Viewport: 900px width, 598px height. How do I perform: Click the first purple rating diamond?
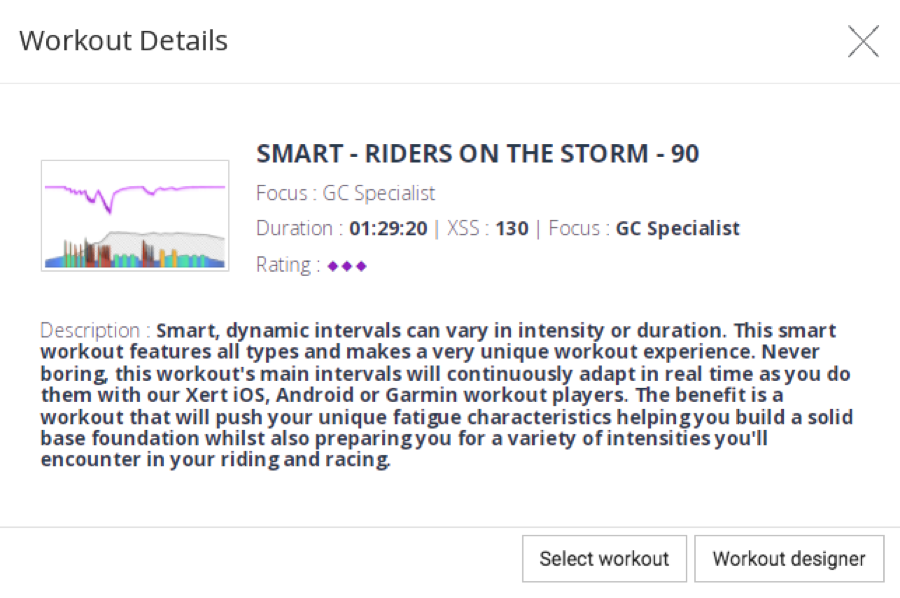(x=333, y=266)
